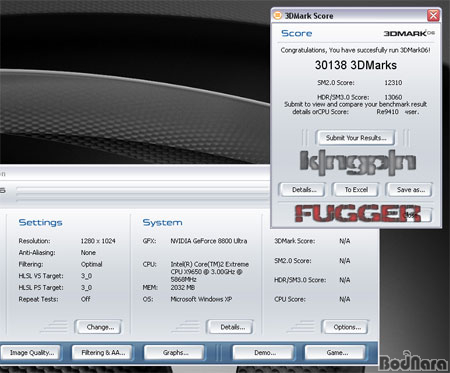
Task: Click the MEM value 2032 MB
Action: tap(183, 287)
